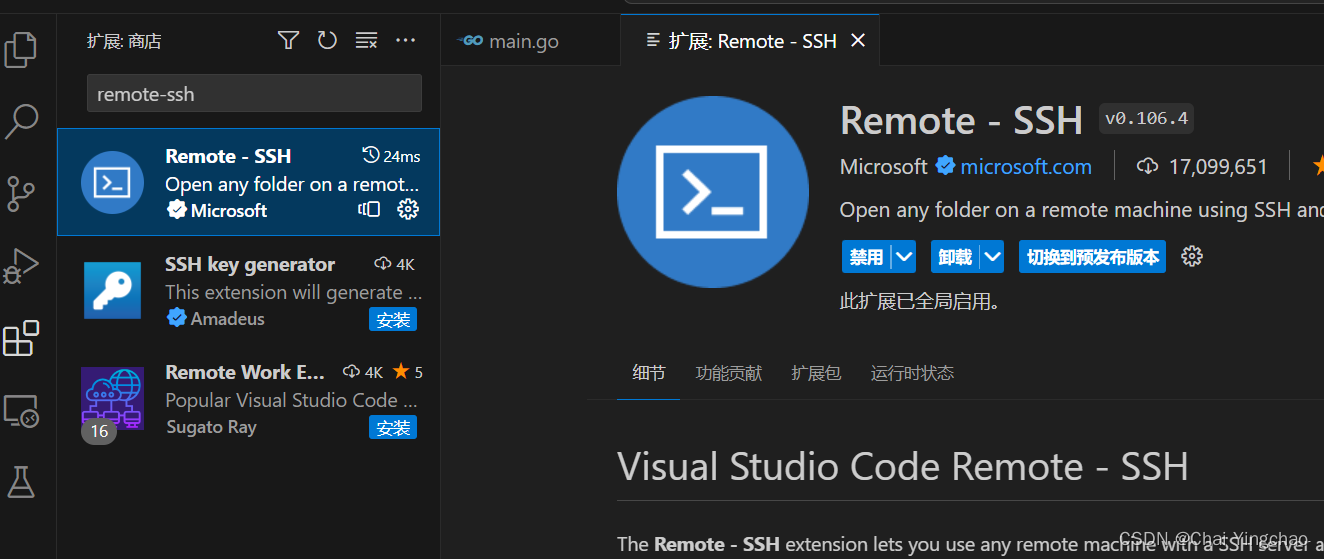
Task: Switch to the main.go editor tab
Action: pyautogui.click(x=530, y=41)
